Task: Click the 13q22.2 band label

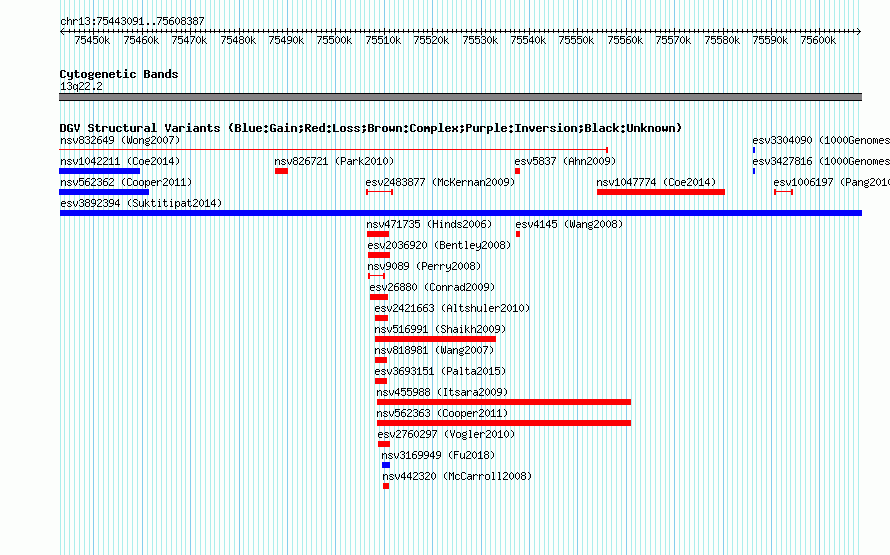Action: pyautogui.click(x=81, y=86)
